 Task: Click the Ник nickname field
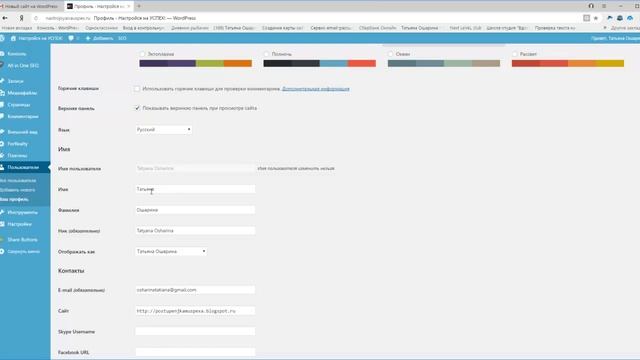click(x=195, y=231)
